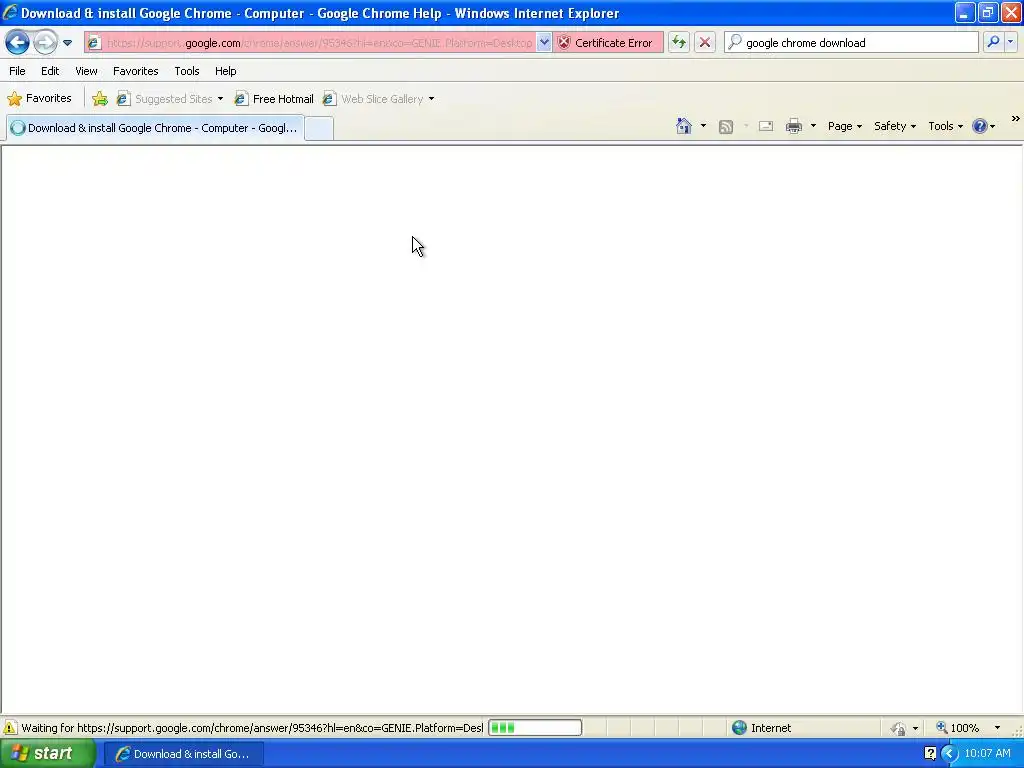Open the search provider dropdown arrow
This screenshot has width=1024, height=768.
[1010, 42]
